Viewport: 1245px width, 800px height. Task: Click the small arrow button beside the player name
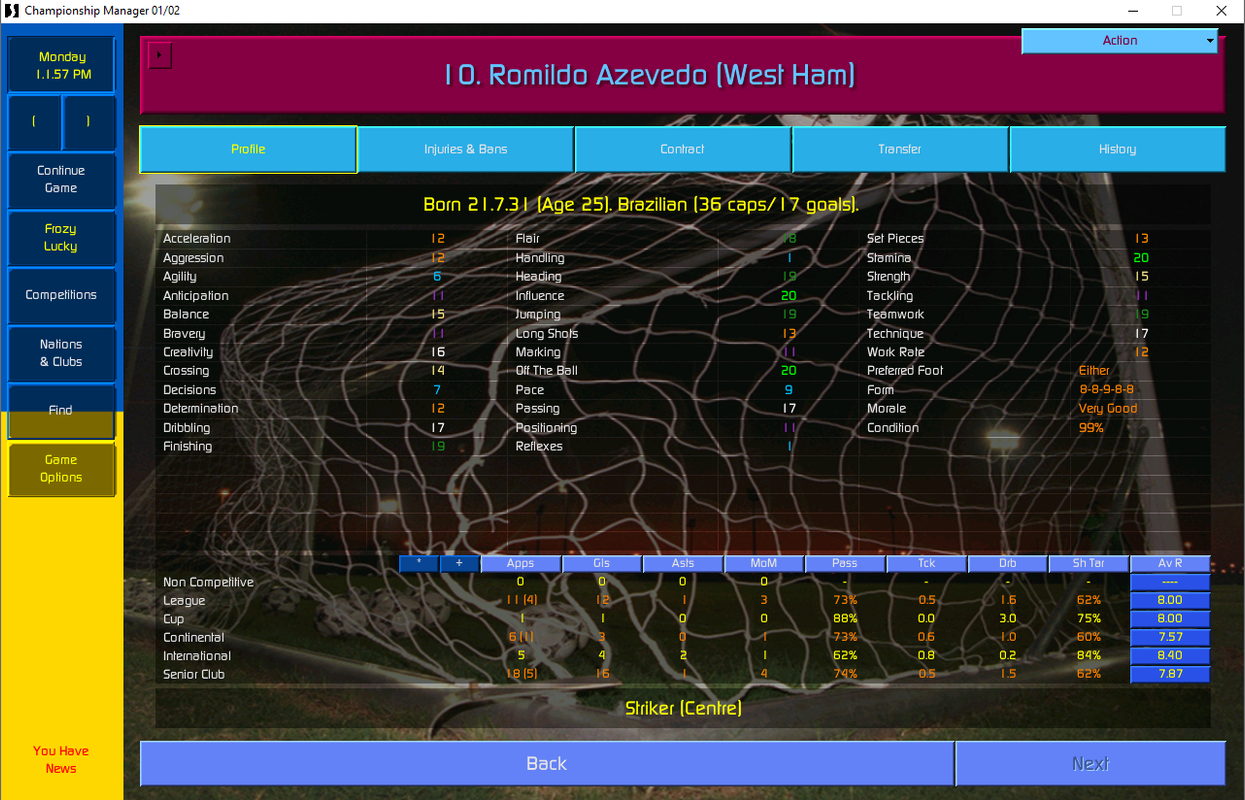(160, 56)
